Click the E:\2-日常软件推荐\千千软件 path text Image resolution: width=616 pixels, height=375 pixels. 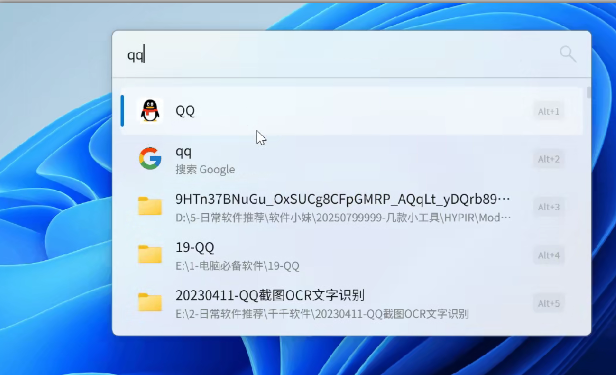coord(322,314)
